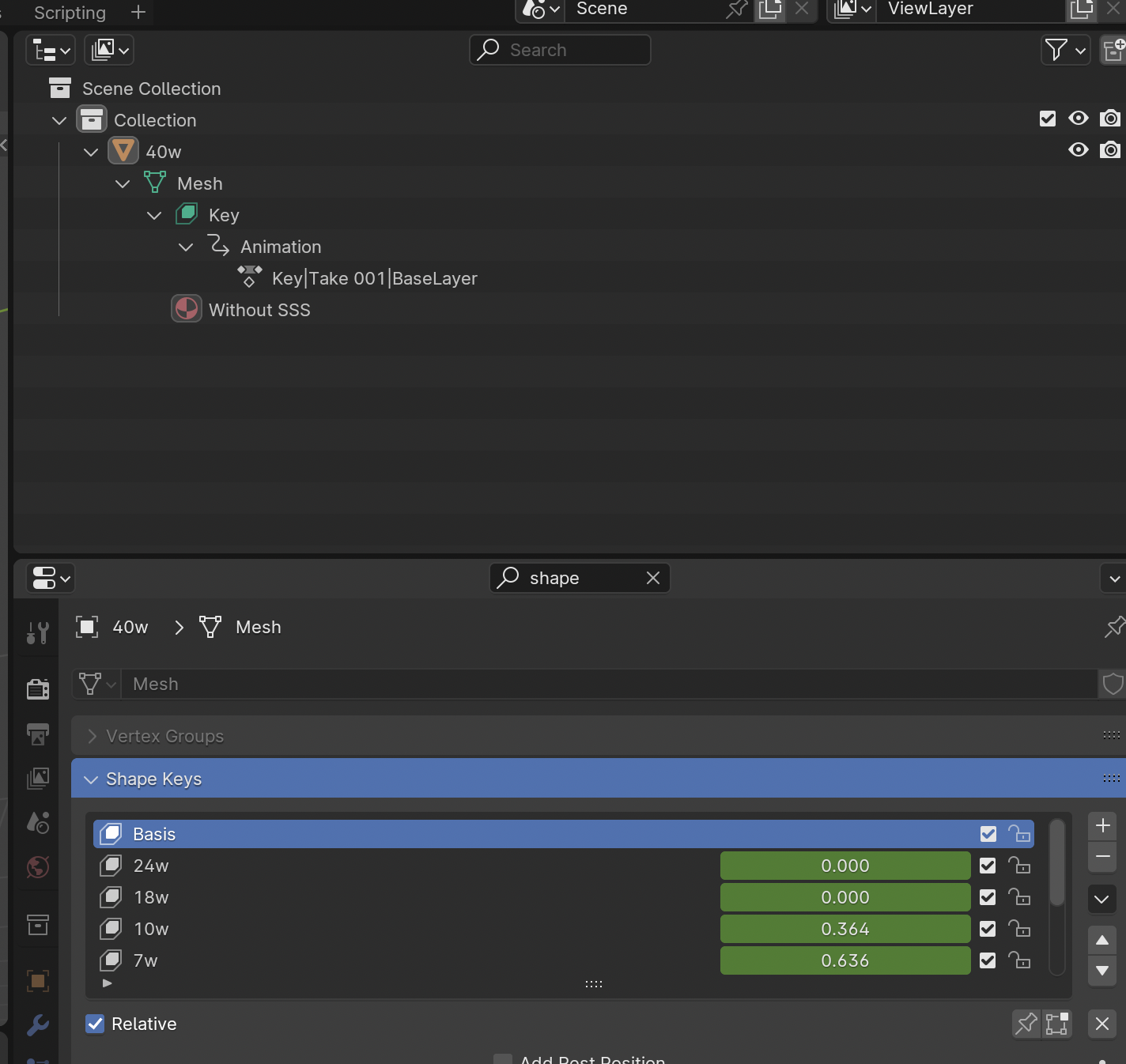
Task: Adjust the 7w shape key value slider
Action: pos(844,960)
